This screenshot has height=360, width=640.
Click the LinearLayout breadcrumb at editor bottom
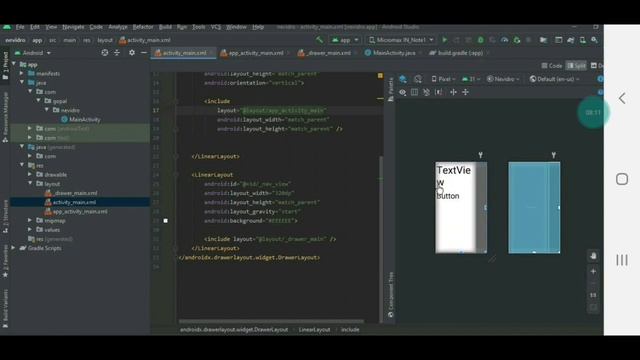tap(314, 329)
